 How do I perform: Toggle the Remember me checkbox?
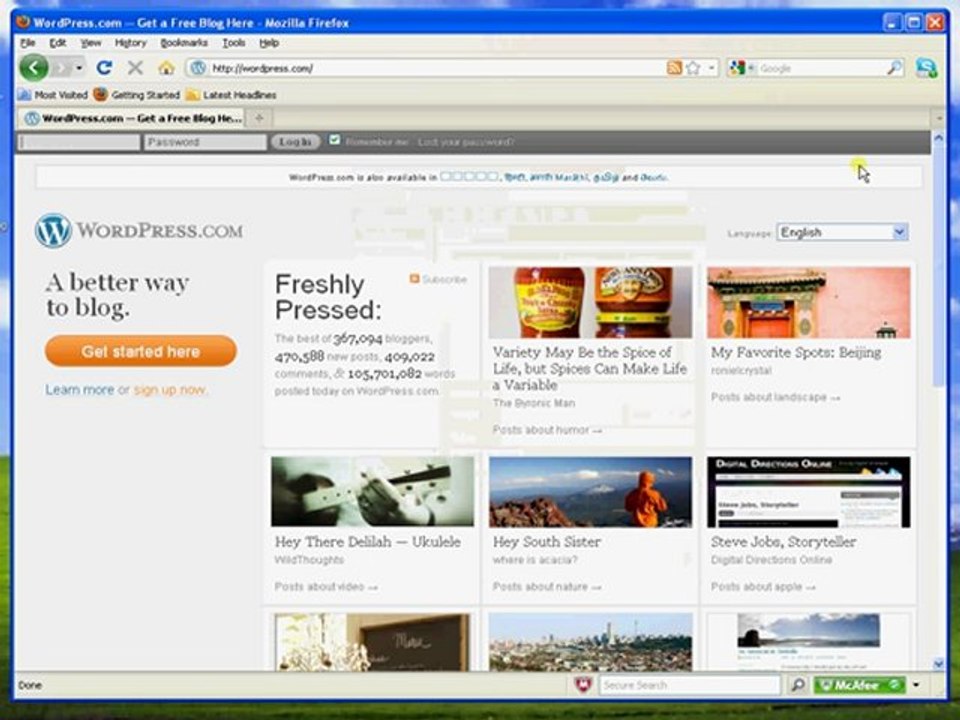tap(334, 140)
